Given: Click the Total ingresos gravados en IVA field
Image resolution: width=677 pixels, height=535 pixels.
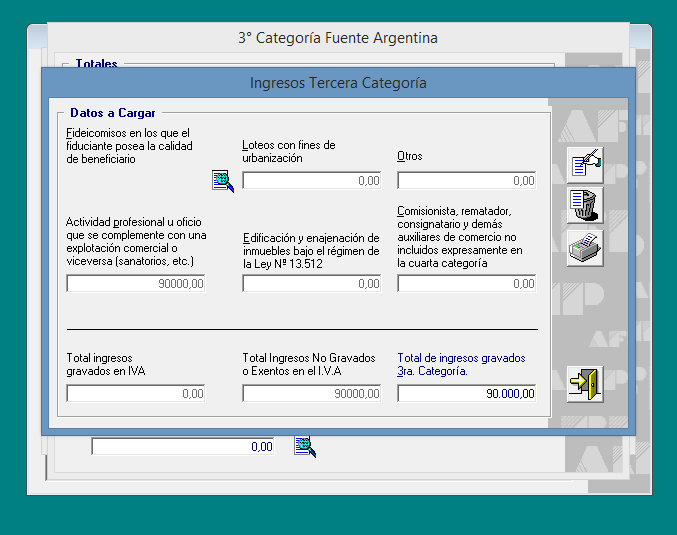Looking at the screenshot, I should point(136,394).
